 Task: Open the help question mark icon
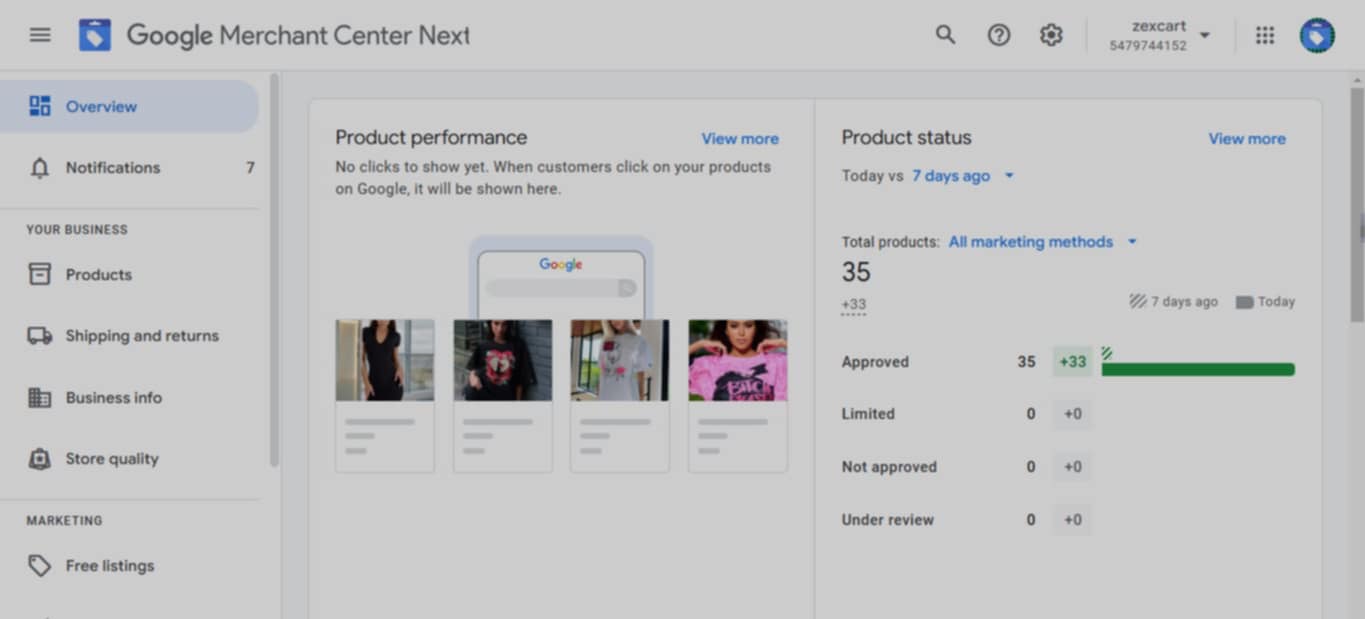(x=998, y=35)
